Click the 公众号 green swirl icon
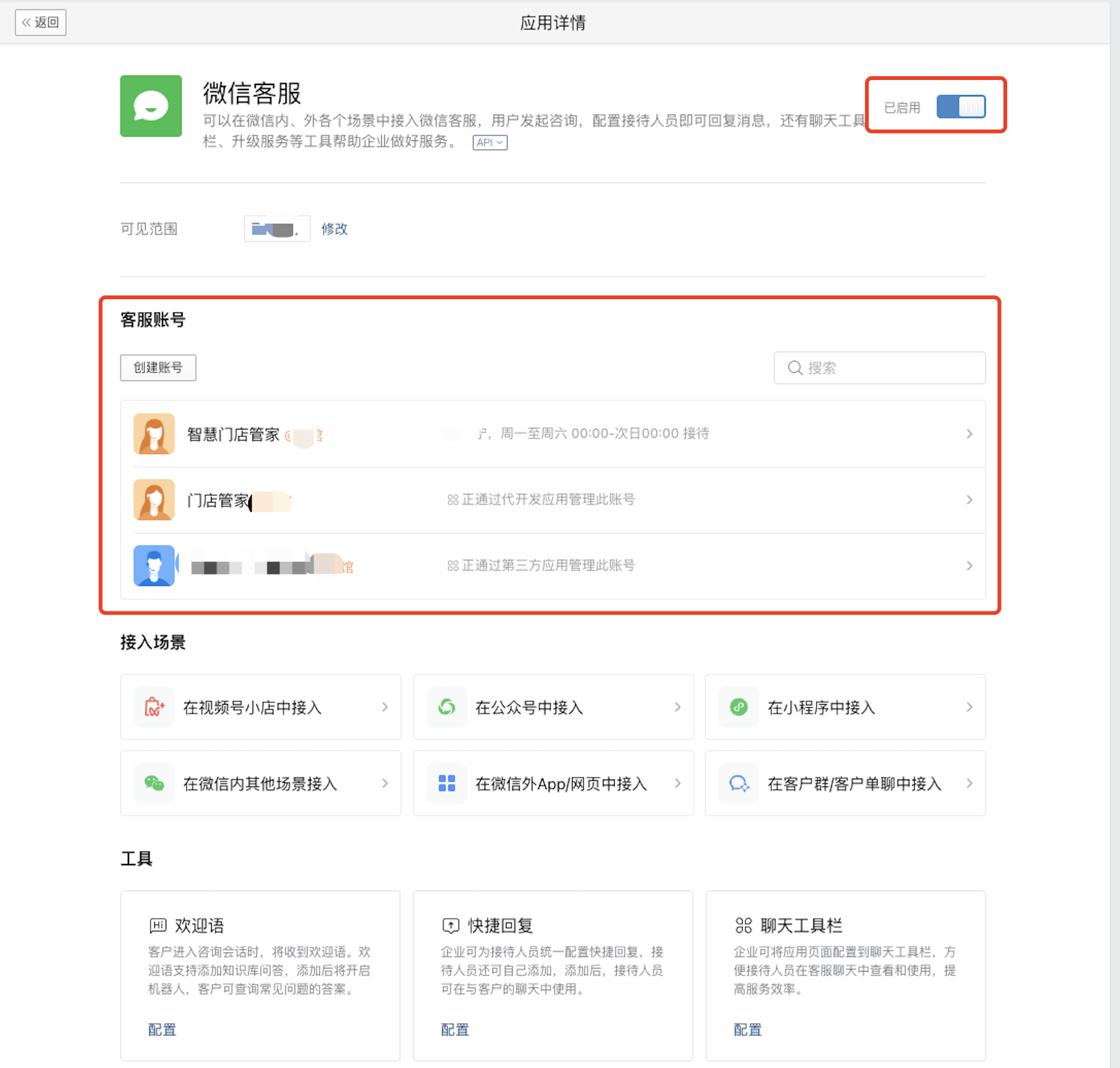Viewport: 1120px width, 1068px height. [x=447, y=707]
